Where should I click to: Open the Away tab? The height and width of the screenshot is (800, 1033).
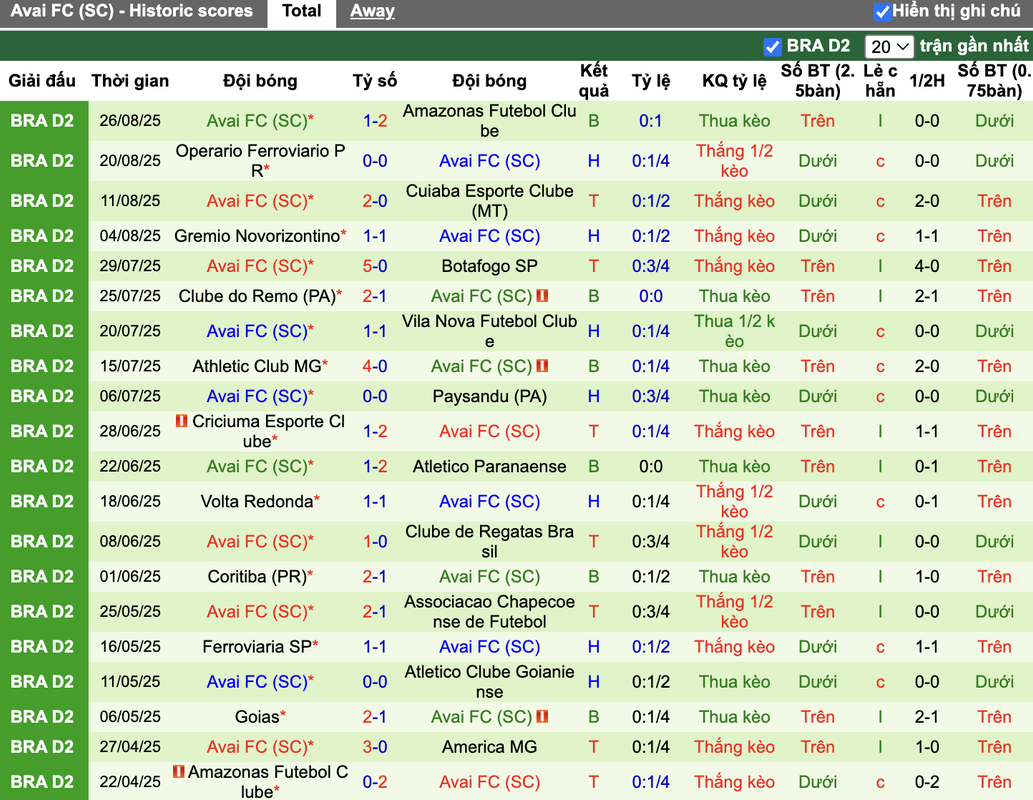tap(372, 11)
